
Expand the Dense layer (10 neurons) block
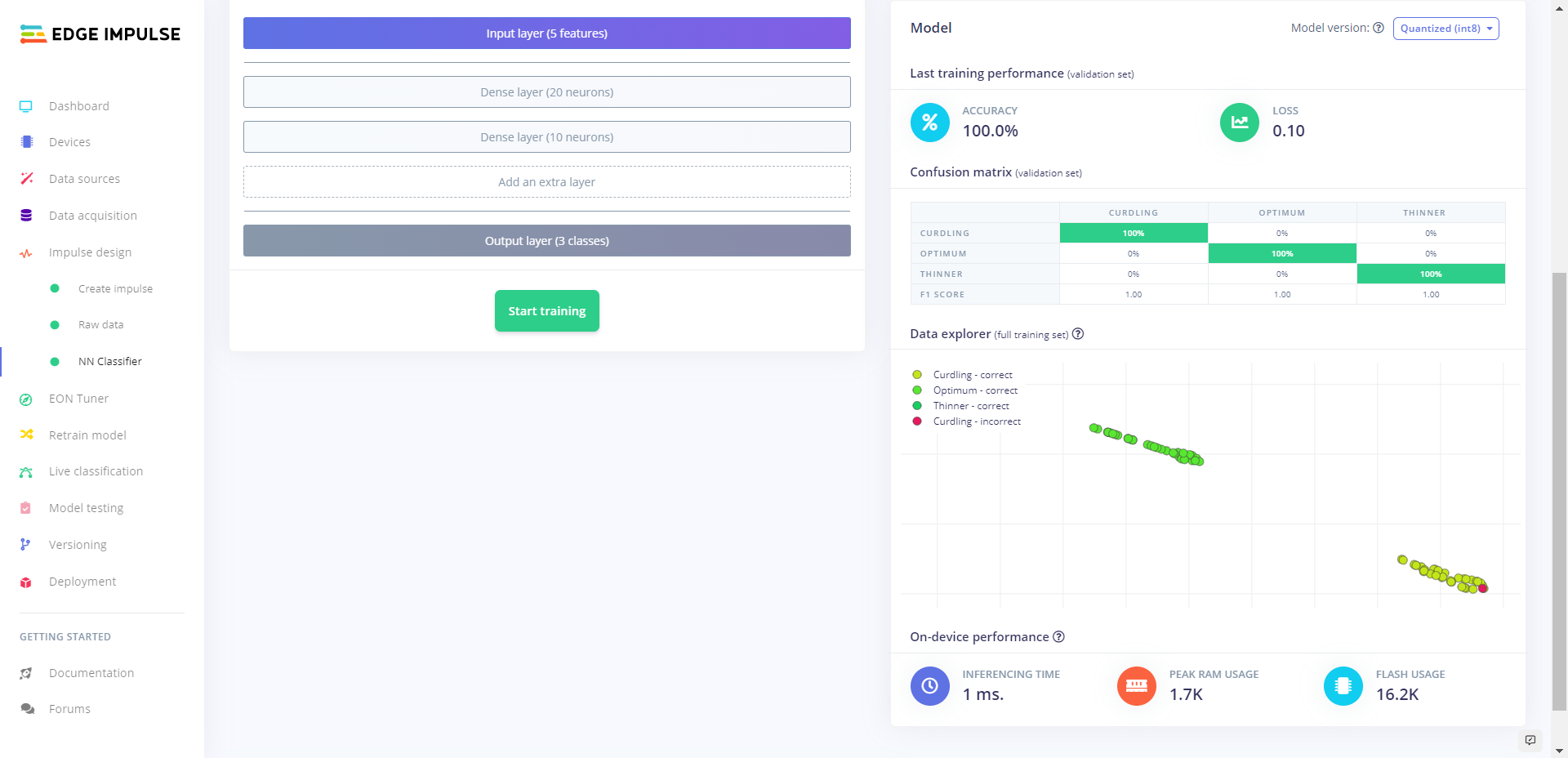546,137
